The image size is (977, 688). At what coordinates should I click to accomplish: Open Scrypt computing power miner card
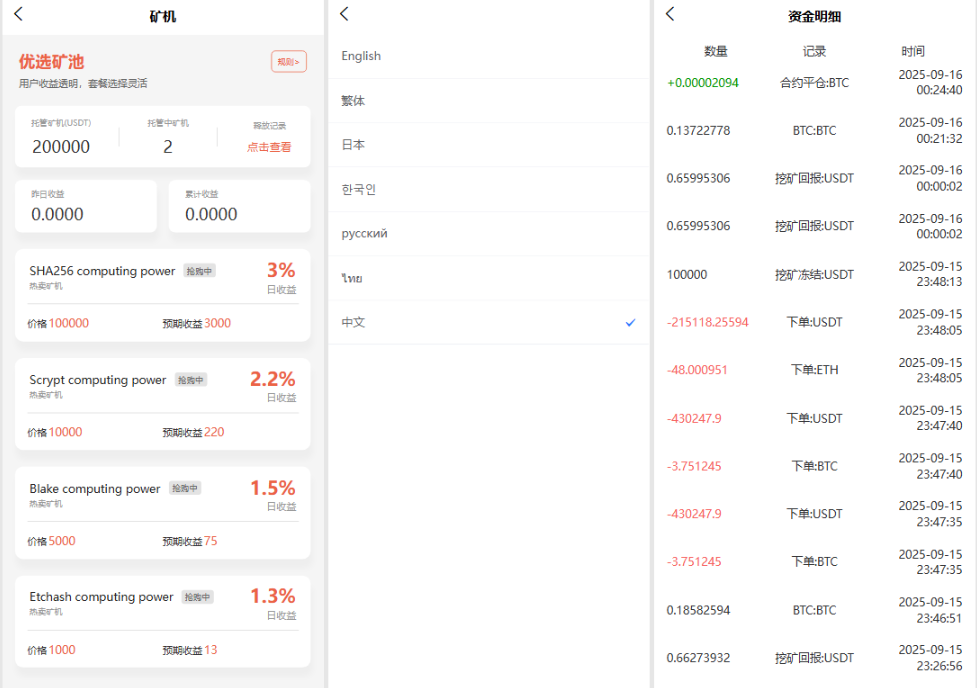pos(98,380)
